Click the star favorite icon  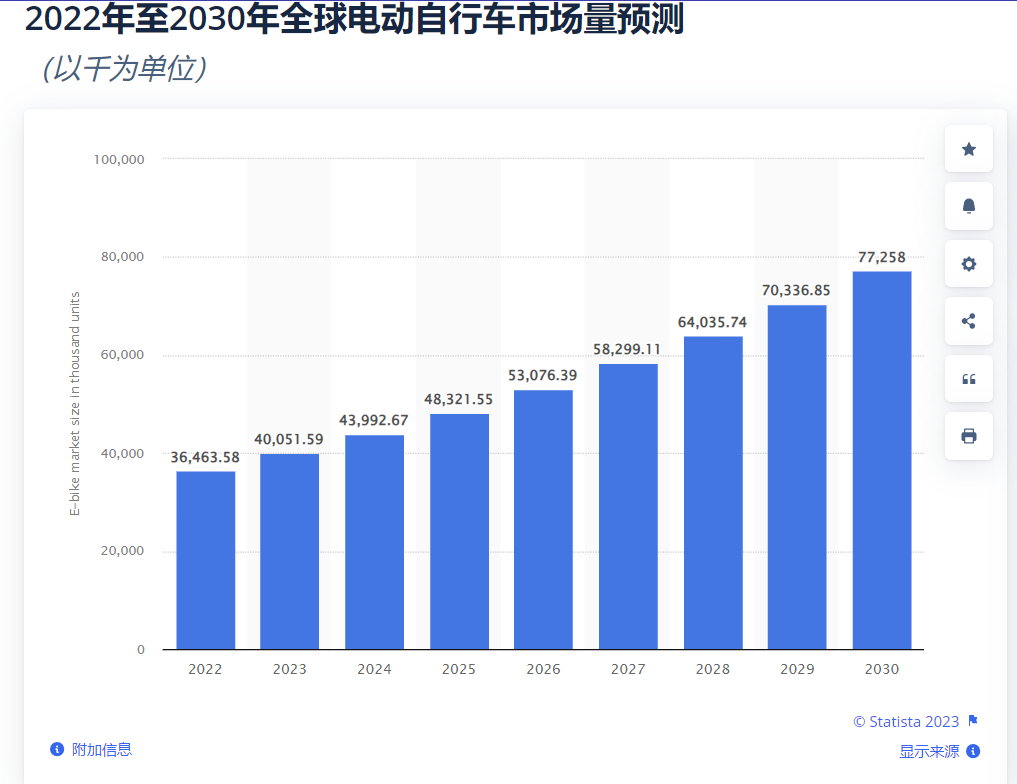click(x=968, y=149)
